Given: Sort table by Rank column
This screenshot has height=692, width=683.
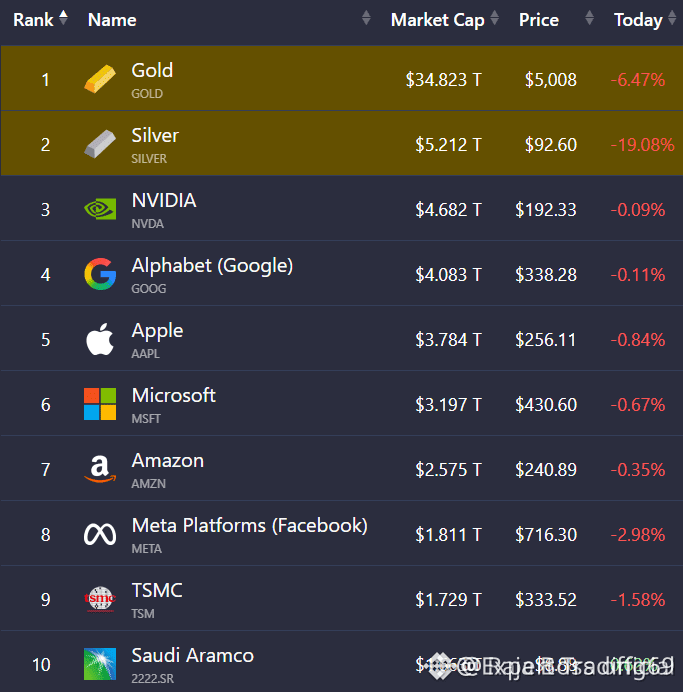Looking at the screenshot, I should click(40, 19).
